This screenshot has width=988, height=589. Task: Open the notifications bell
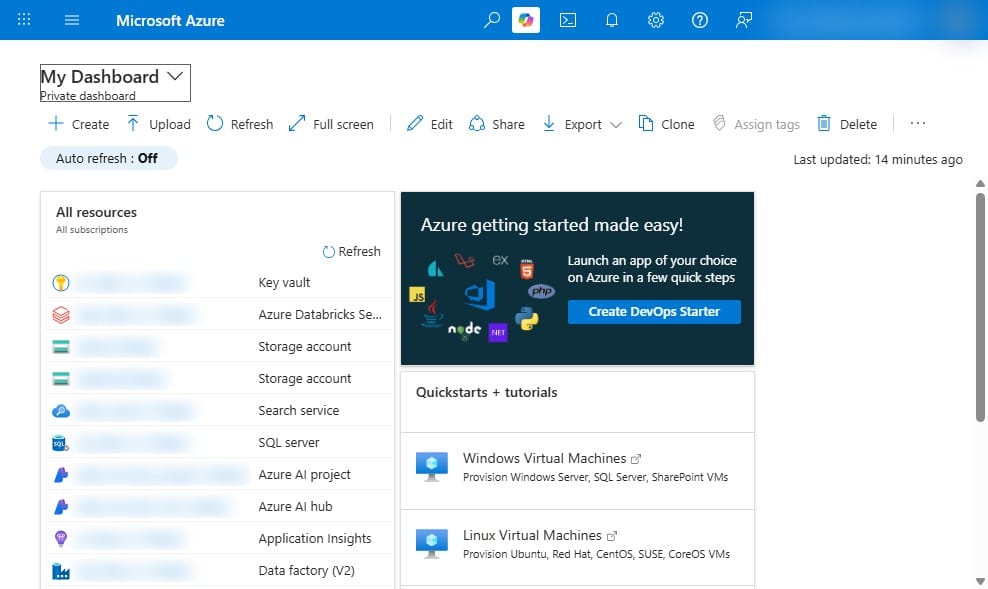tap(612, 20)
